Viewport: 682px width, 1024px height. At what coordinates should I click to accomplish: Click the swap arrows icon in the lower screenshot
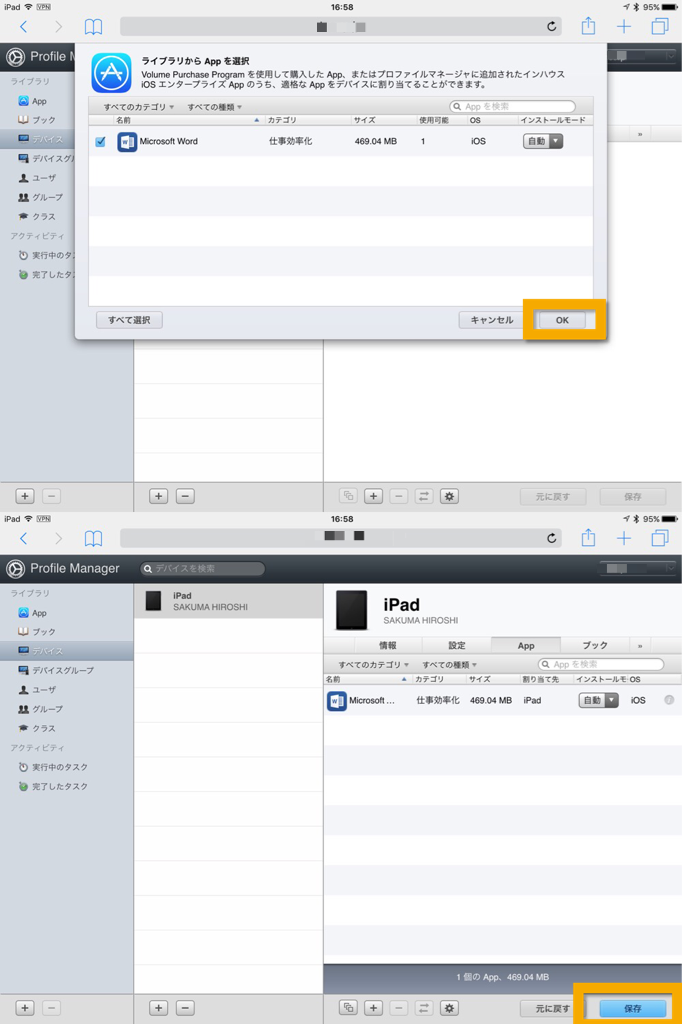point(424,1008)
